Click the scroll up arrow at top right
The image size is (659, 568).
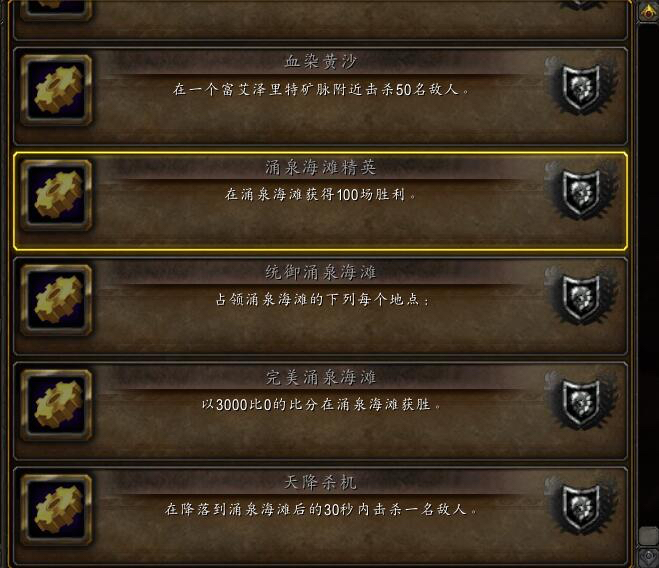coord(648,11)
